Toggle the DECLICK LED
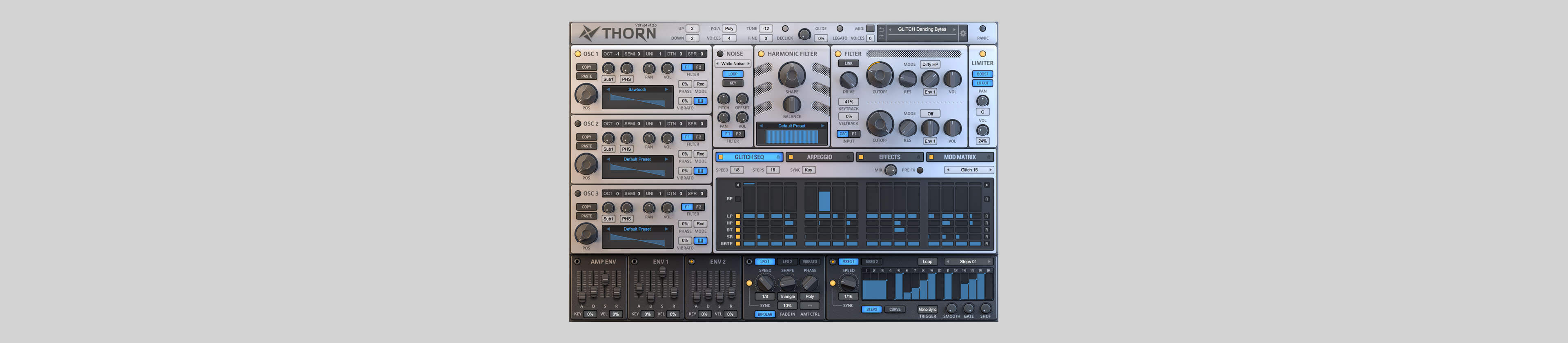The image size is (1568, 343). tap(785, 29)
